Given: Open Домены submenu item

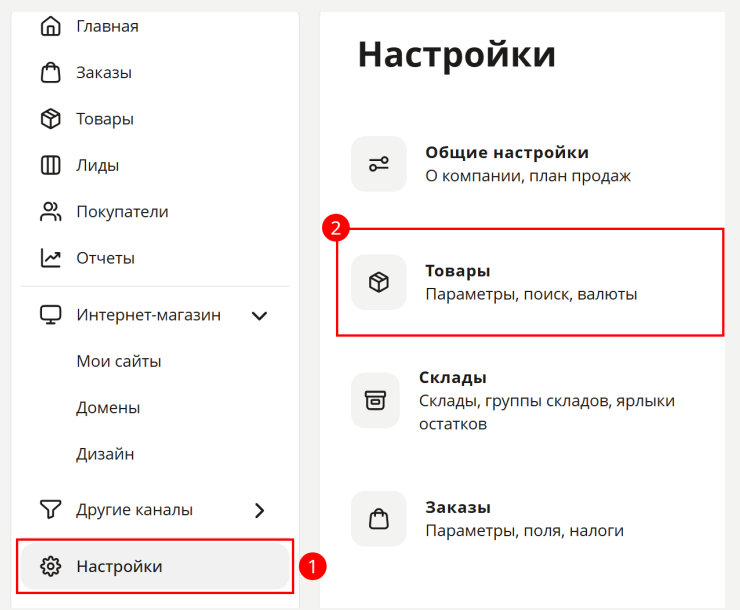Looking at the screenshot, I should point(108,408).
